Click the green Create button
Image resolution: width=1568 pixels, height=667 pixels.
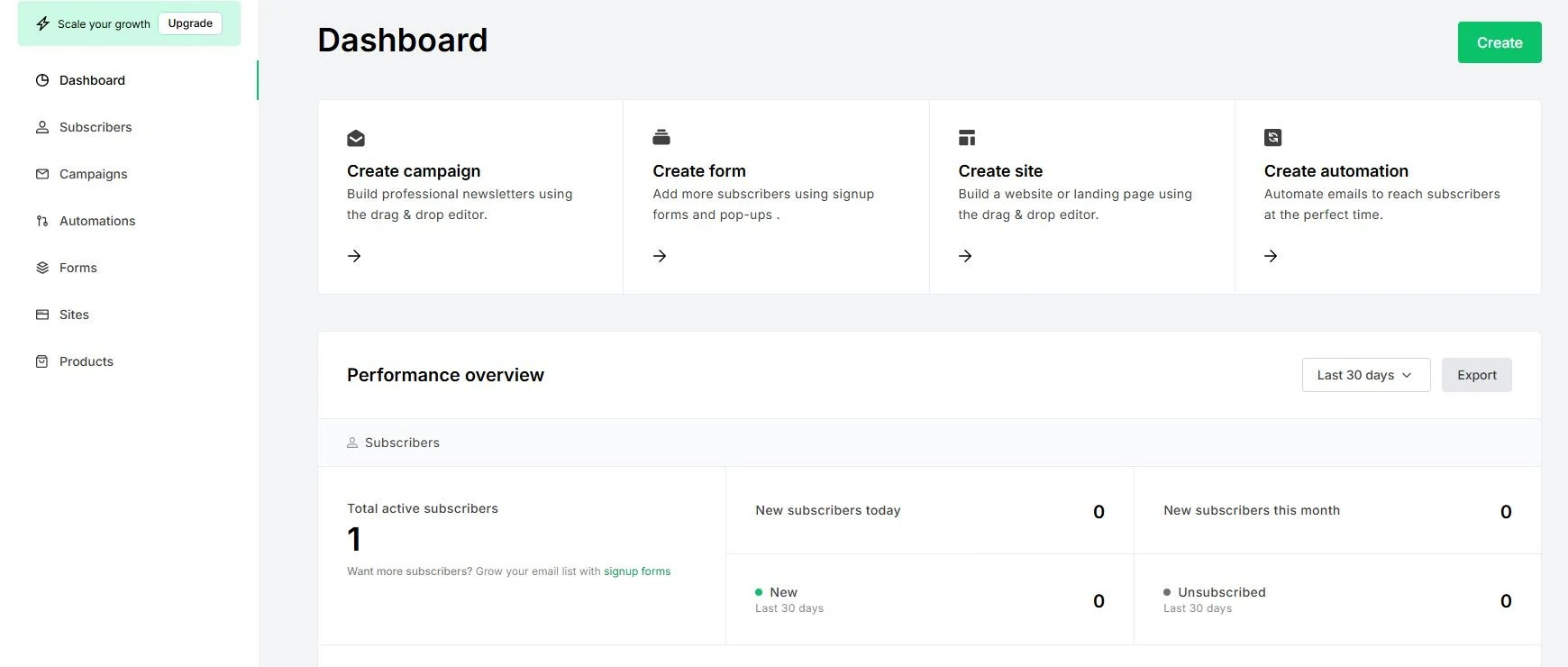pyautogui.click(x=1500, y=42)
